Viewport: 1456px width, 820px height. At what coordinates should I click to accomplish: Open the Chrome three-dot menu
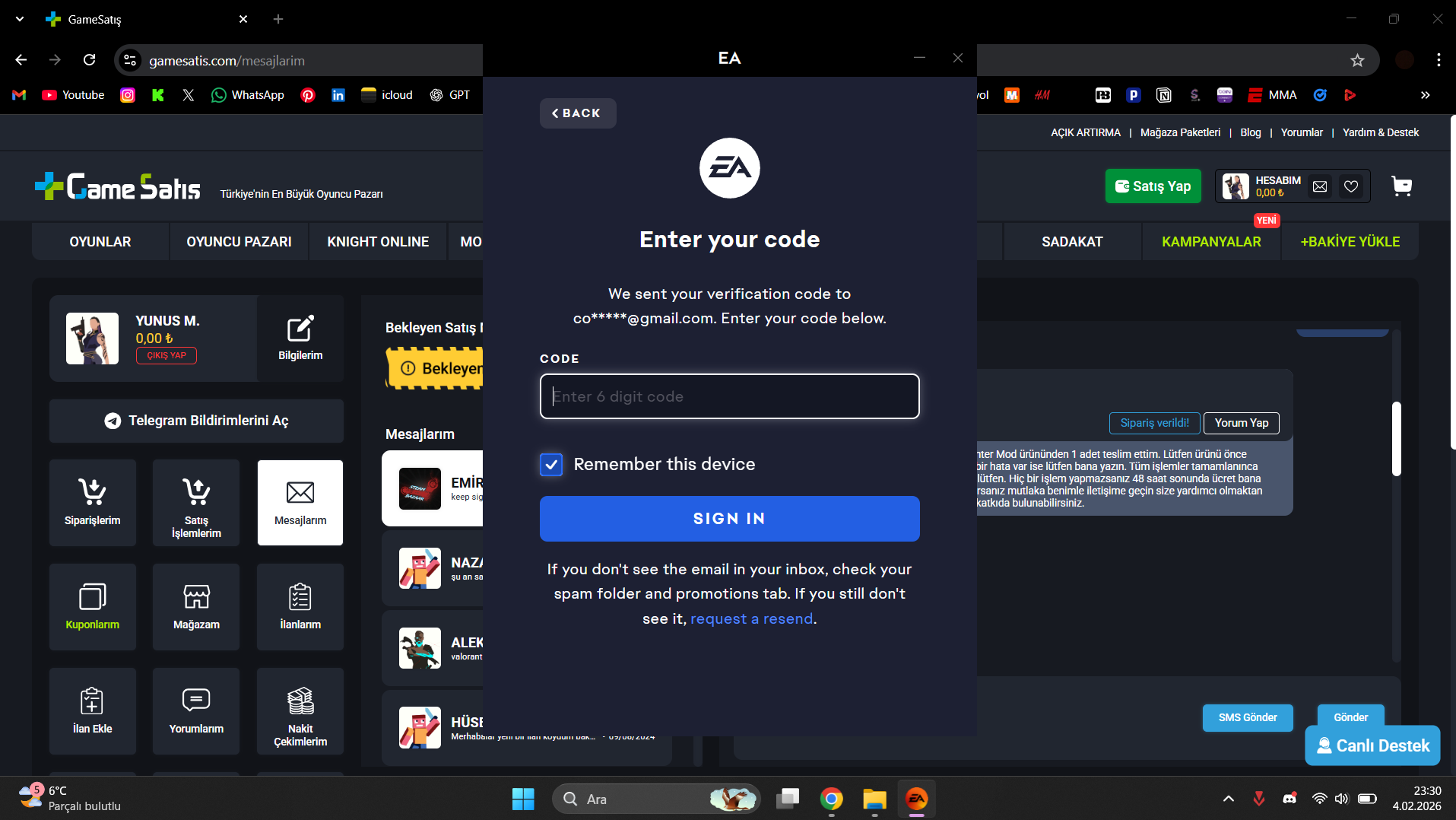coord(1439,60)
